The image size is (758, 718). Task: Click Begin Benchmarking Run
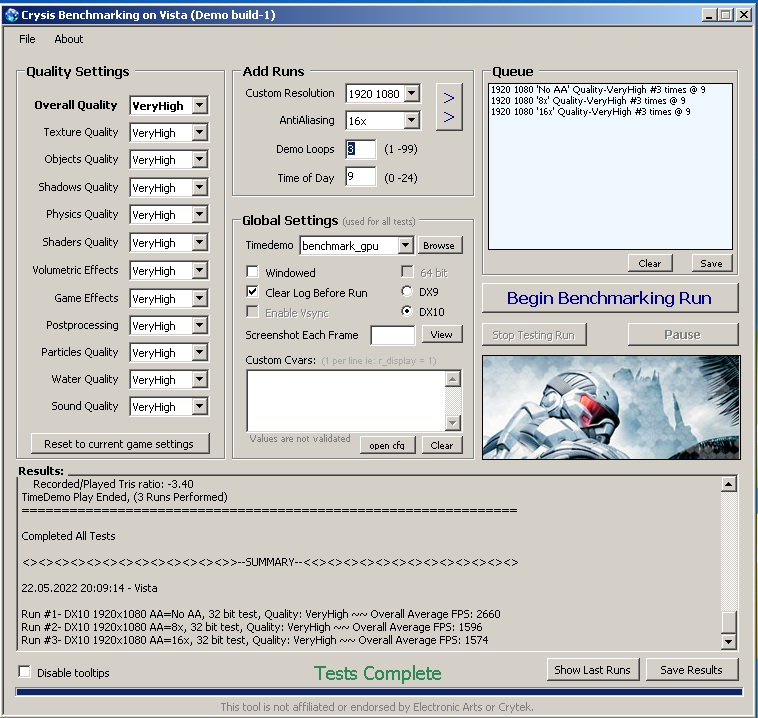point(610,298)
